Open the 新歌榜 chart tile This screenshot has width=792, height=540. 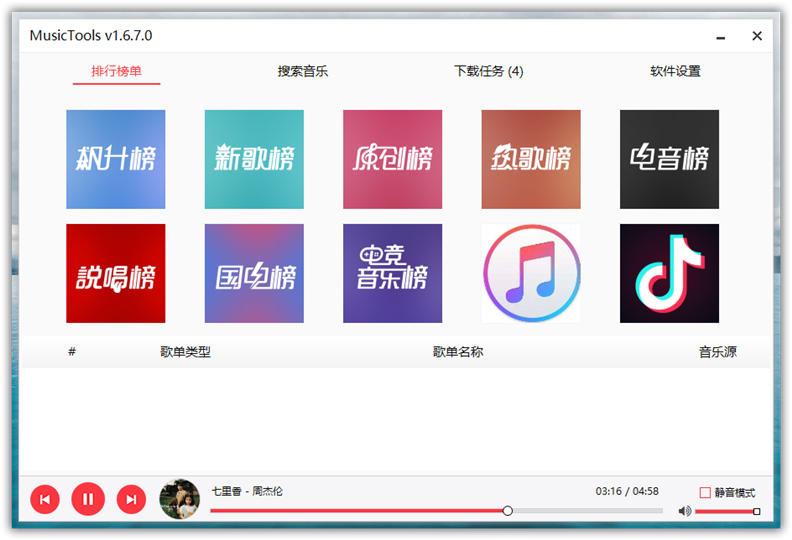click(x=254, y=159)
